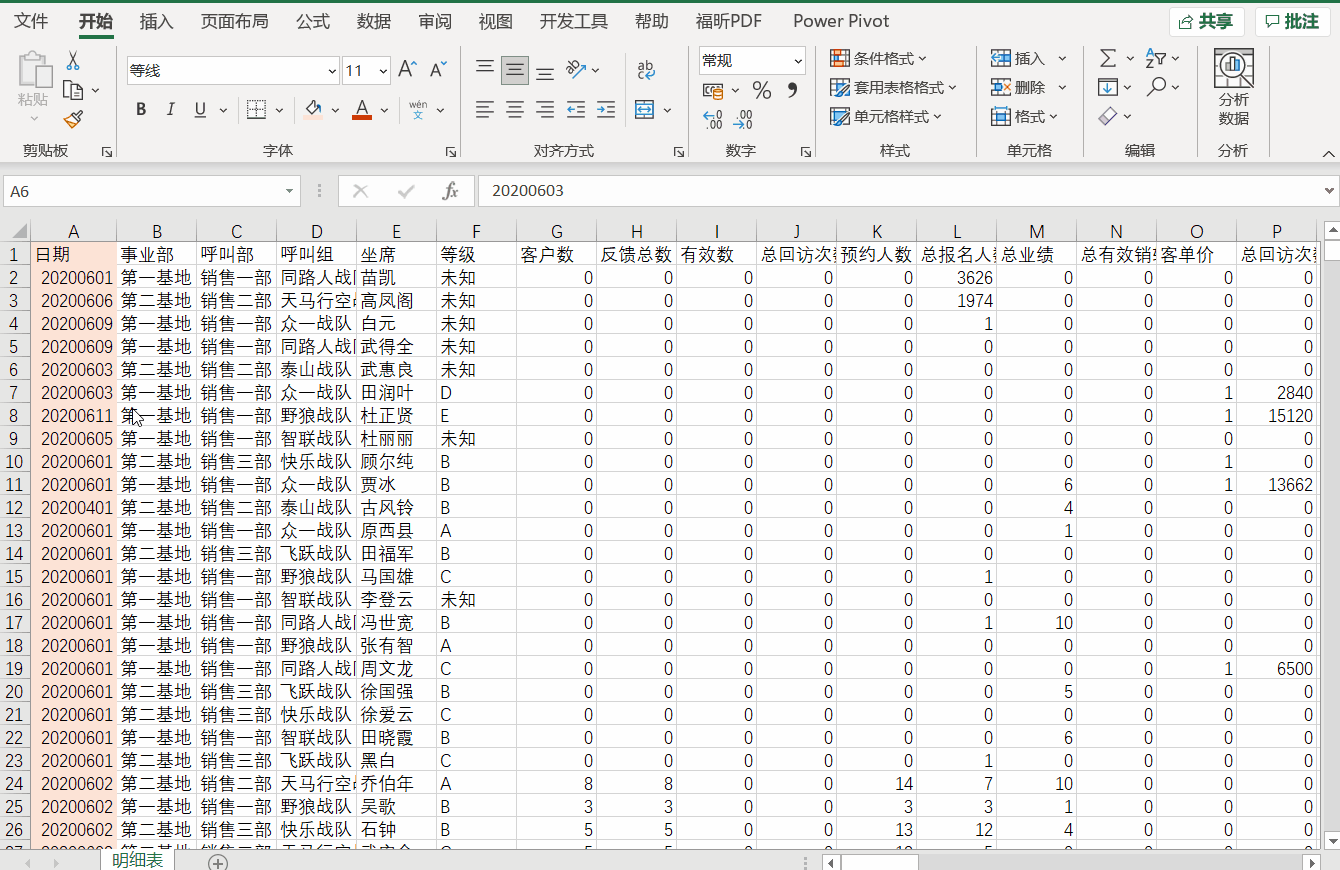Switch to 页面布局 tab
Viewport: 1340px width, 870px height.
click(x=234, y=21)
